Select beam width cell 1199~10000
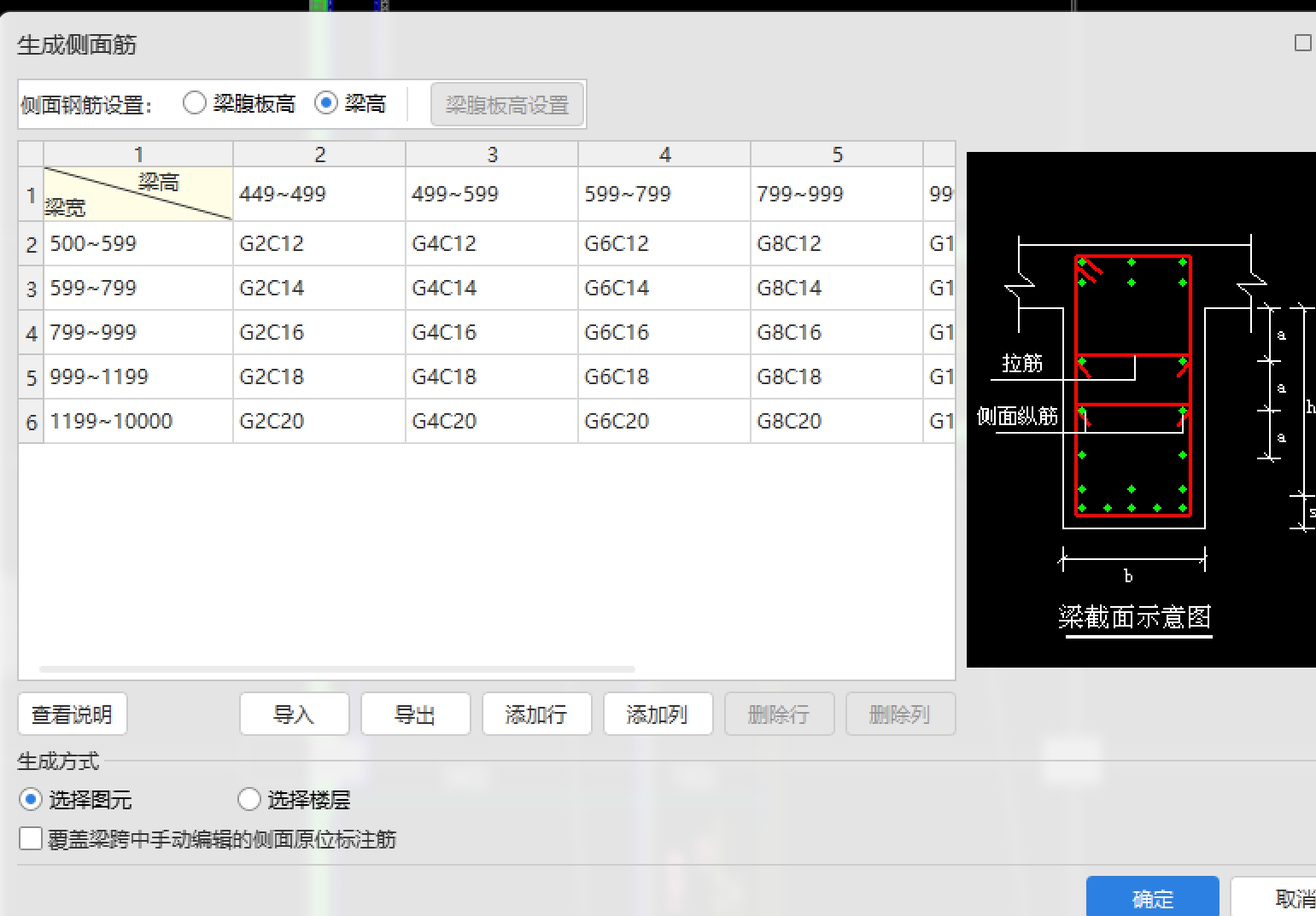Image resolution: width=1316 pixels, height=916 pixels. click(138, 421)
